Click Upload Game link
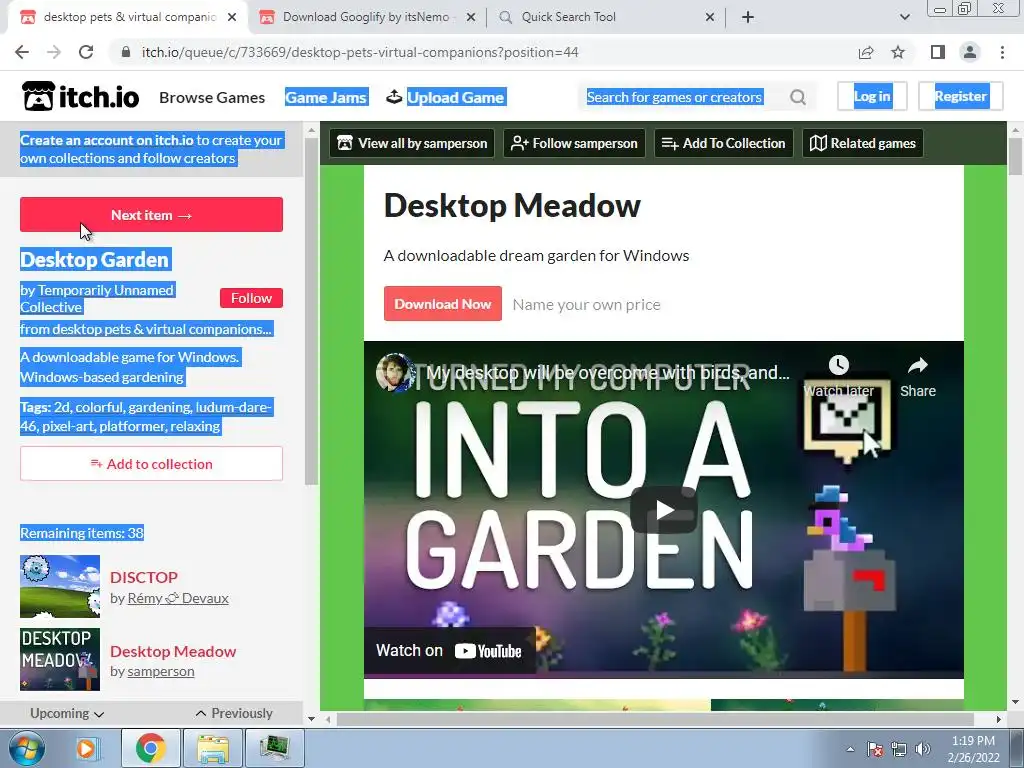 click(446, 97)
